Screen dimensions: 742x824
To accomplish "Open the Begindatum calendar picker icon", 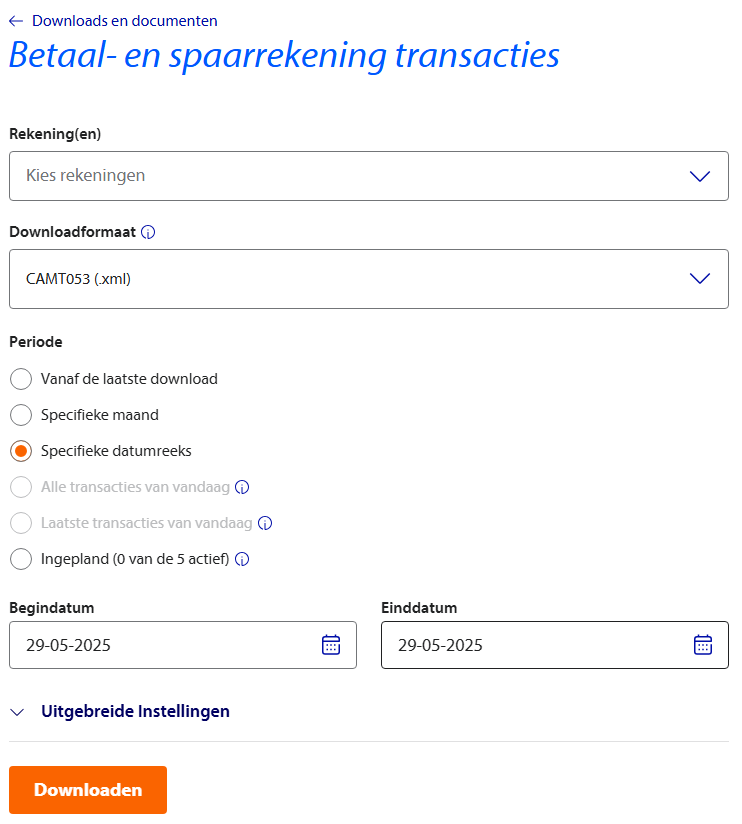I will point(331,645).
